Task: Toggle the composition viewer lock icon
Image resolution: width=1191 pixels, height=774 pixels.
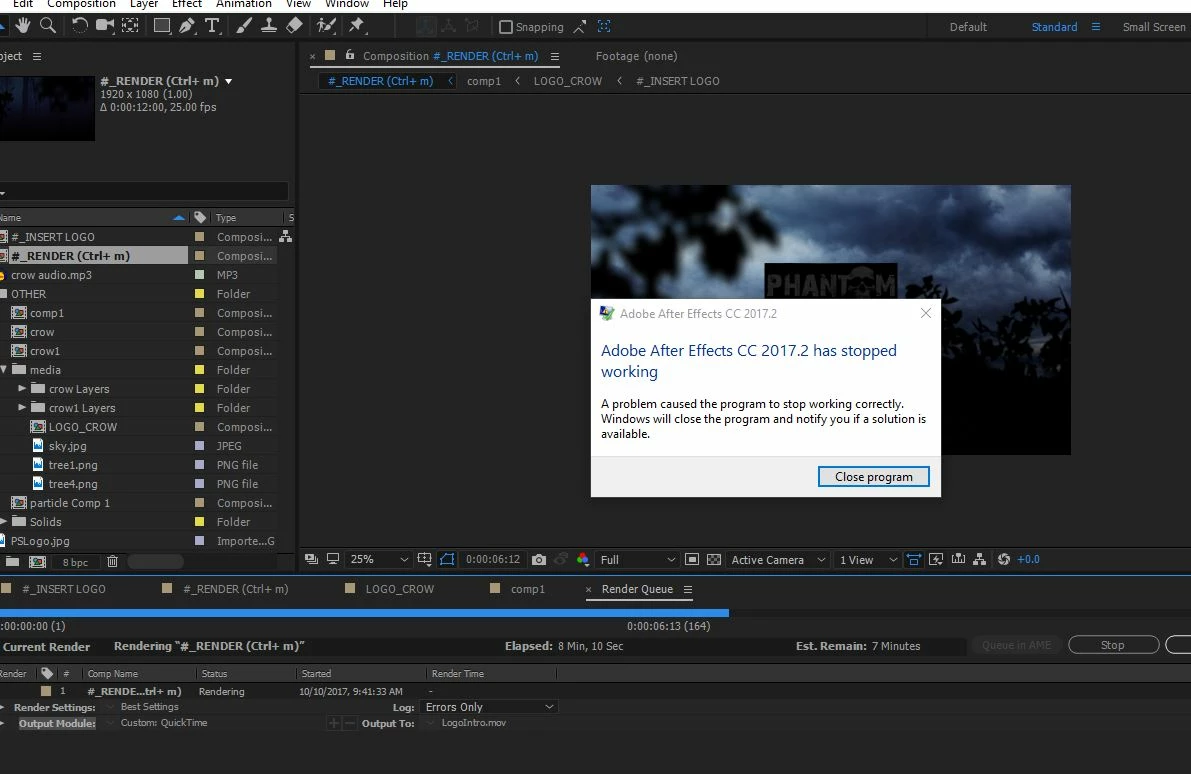Action: pyautogui.click(x=349, y=55)
